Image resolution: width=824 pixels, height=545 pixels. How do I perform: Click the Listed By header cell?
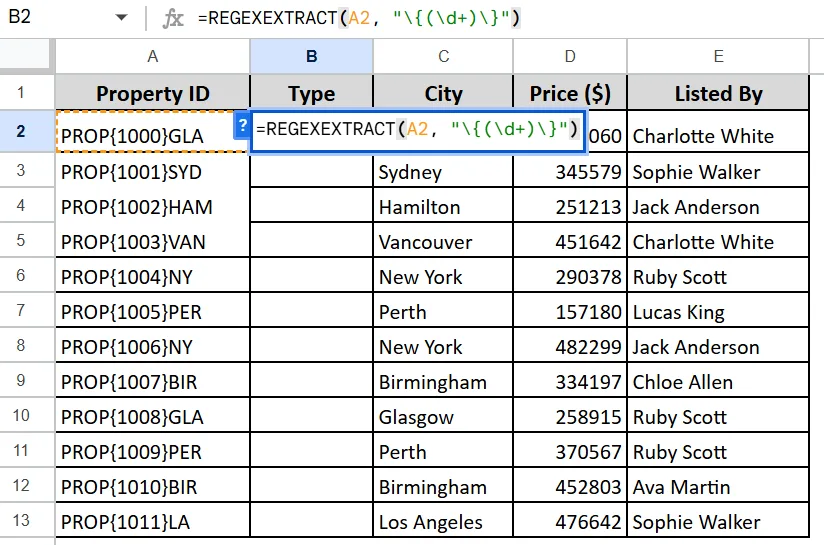click(718, 93)
